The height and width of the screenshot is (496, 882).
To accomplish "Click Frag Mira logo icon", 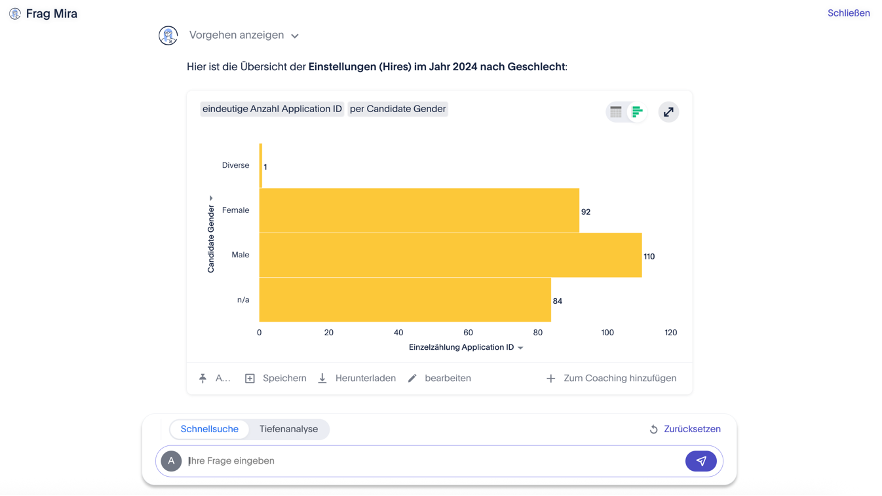I will coord(15,14).
